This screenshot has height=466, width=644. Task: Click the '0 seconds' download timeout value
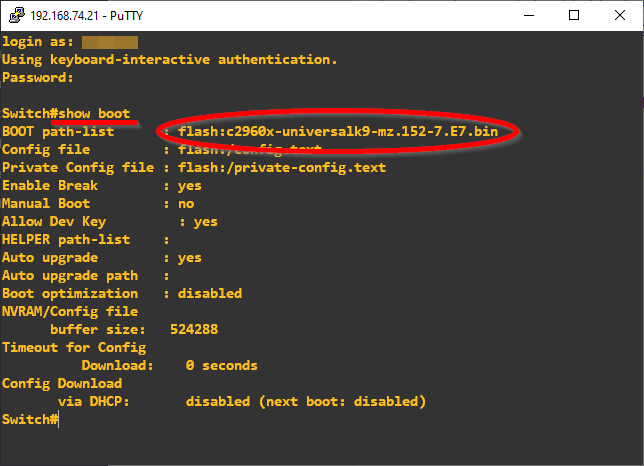pyautogui.click(x=221, y=365)
